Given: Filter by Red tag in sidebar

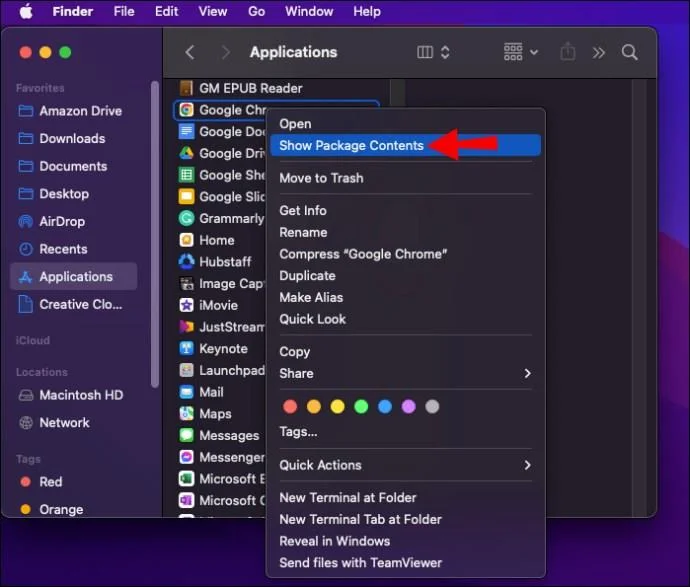Looking at the screenshot, I should pos(41,482).
